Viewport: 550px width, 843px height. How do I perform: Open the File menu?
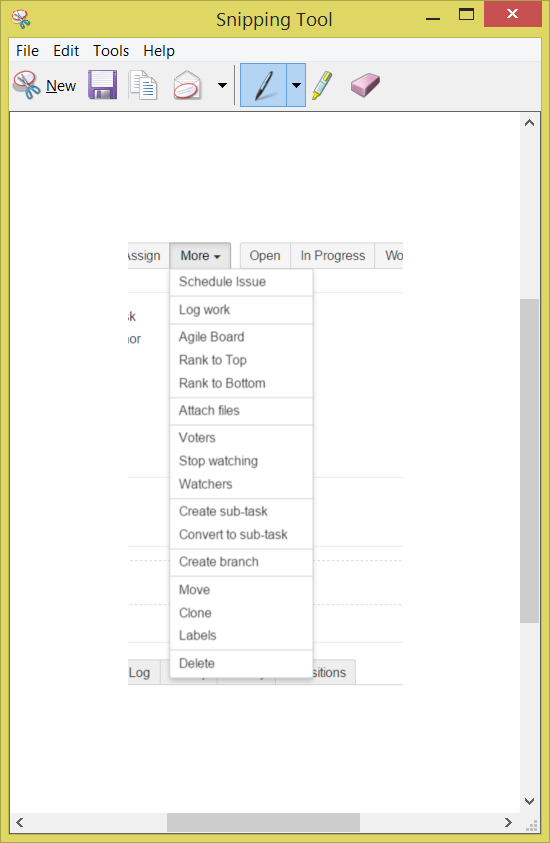point(27,51)
